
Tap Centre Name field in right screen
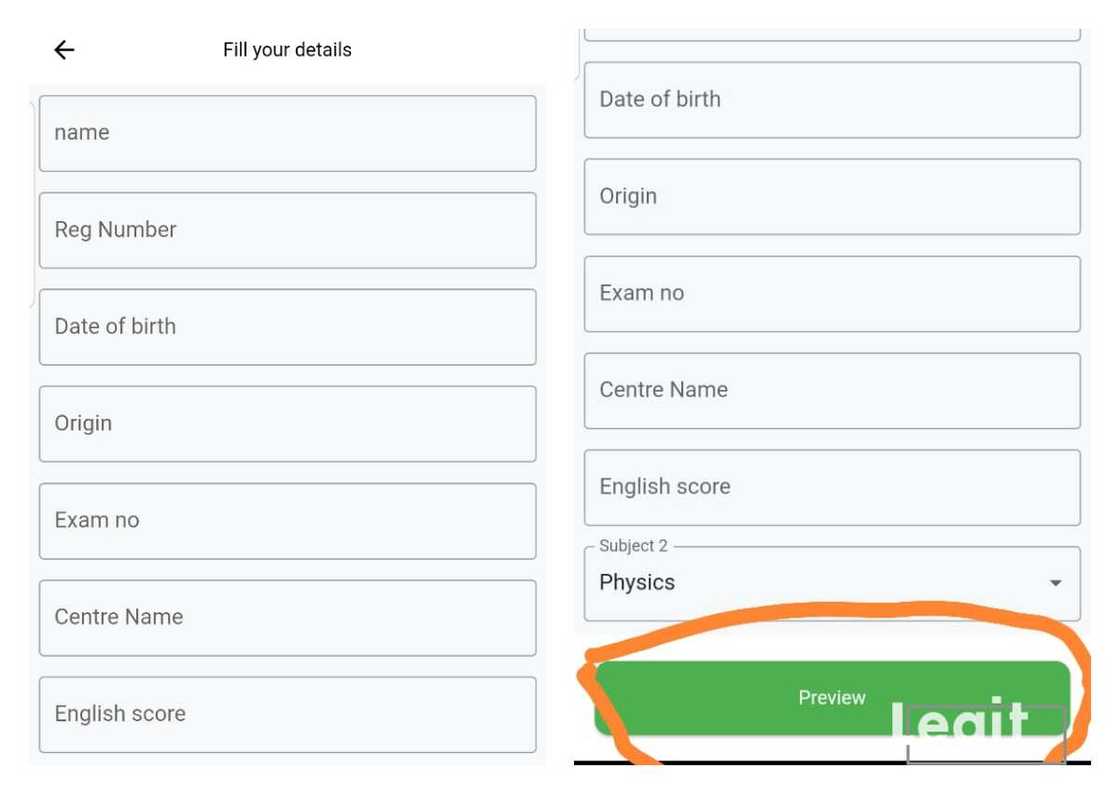coord(832,391)
